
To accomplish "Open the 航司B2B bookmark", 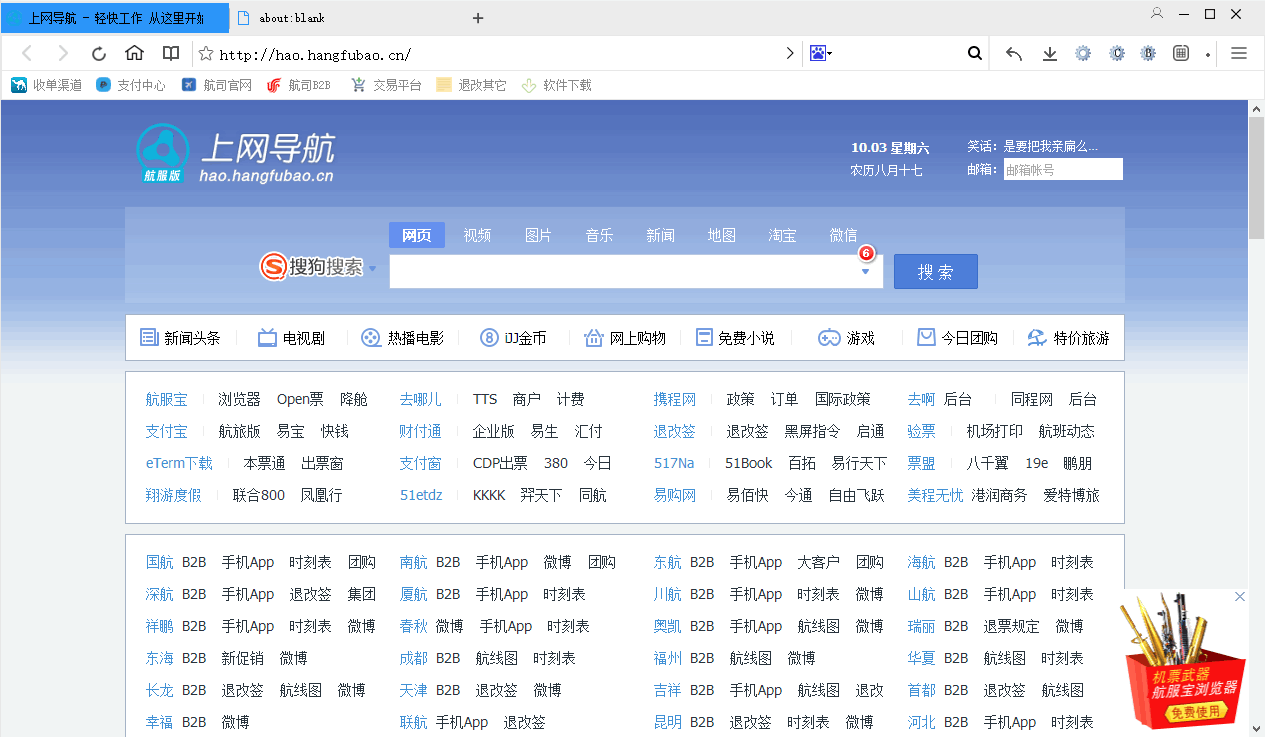I will pyautogui.click(x=299, y=86).
